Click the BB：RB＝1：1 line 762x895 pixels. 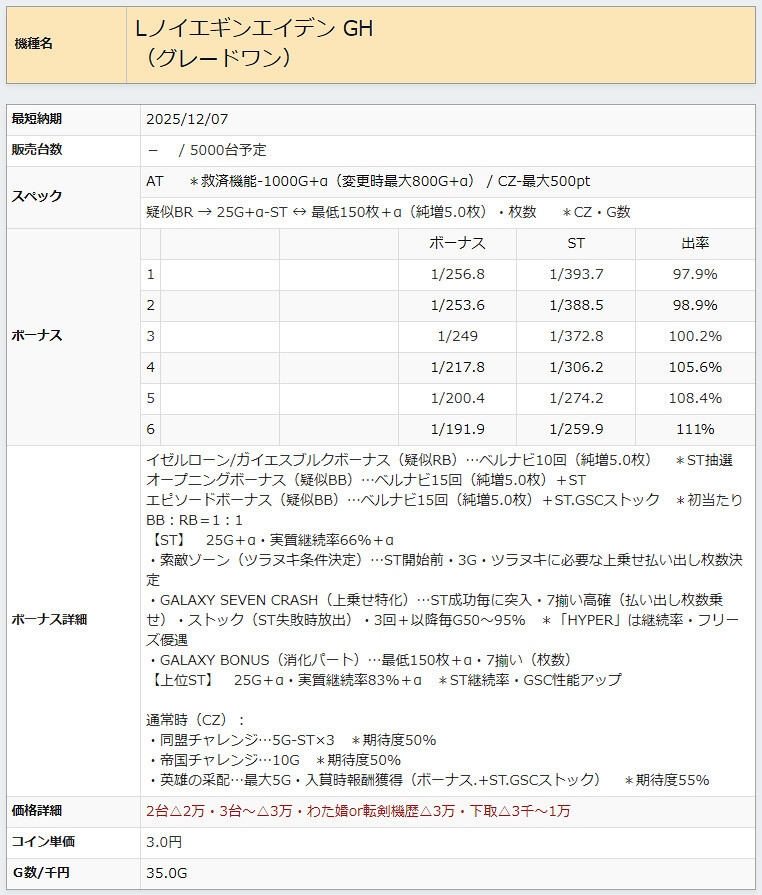[194, 520]
